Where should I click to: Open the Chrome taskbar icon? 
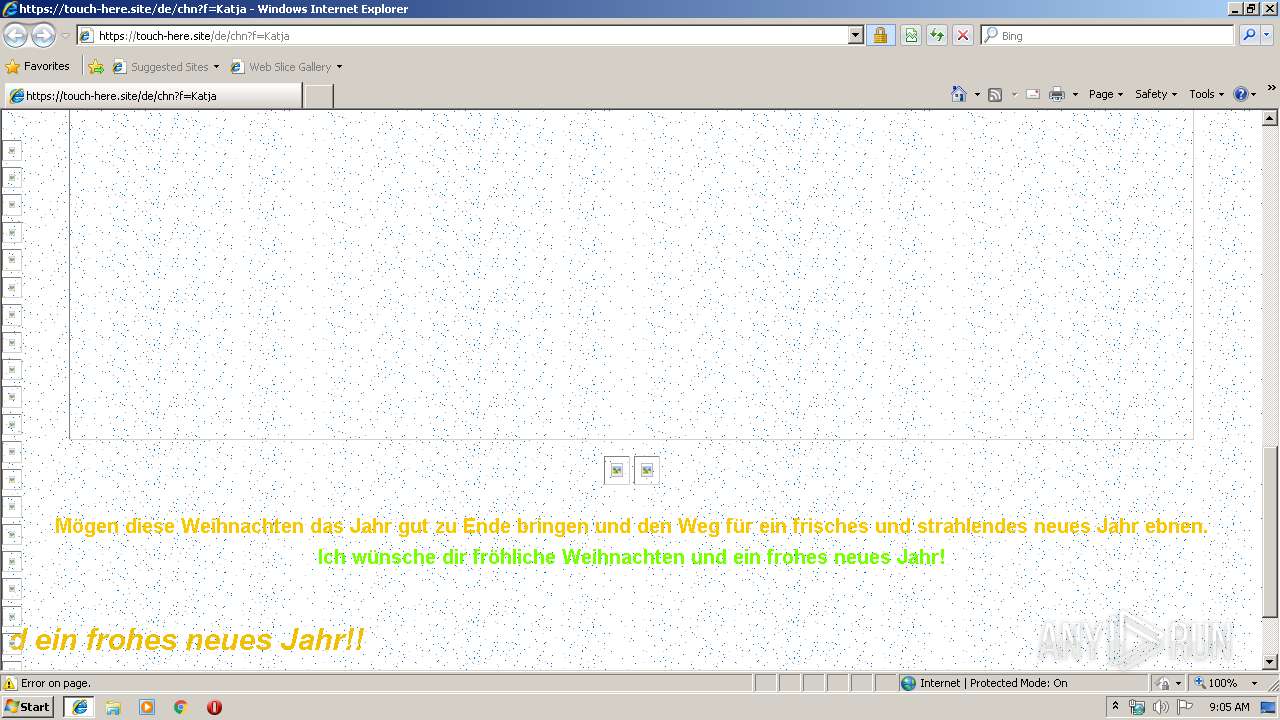(181, 707)
